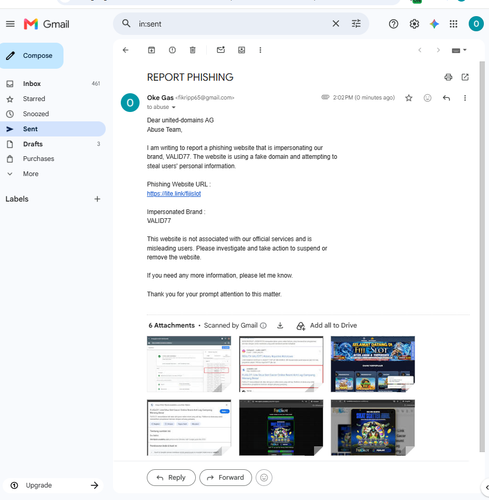
Task: Open the dark slot page attachment thumbnail
Action: tap(281, 428)
